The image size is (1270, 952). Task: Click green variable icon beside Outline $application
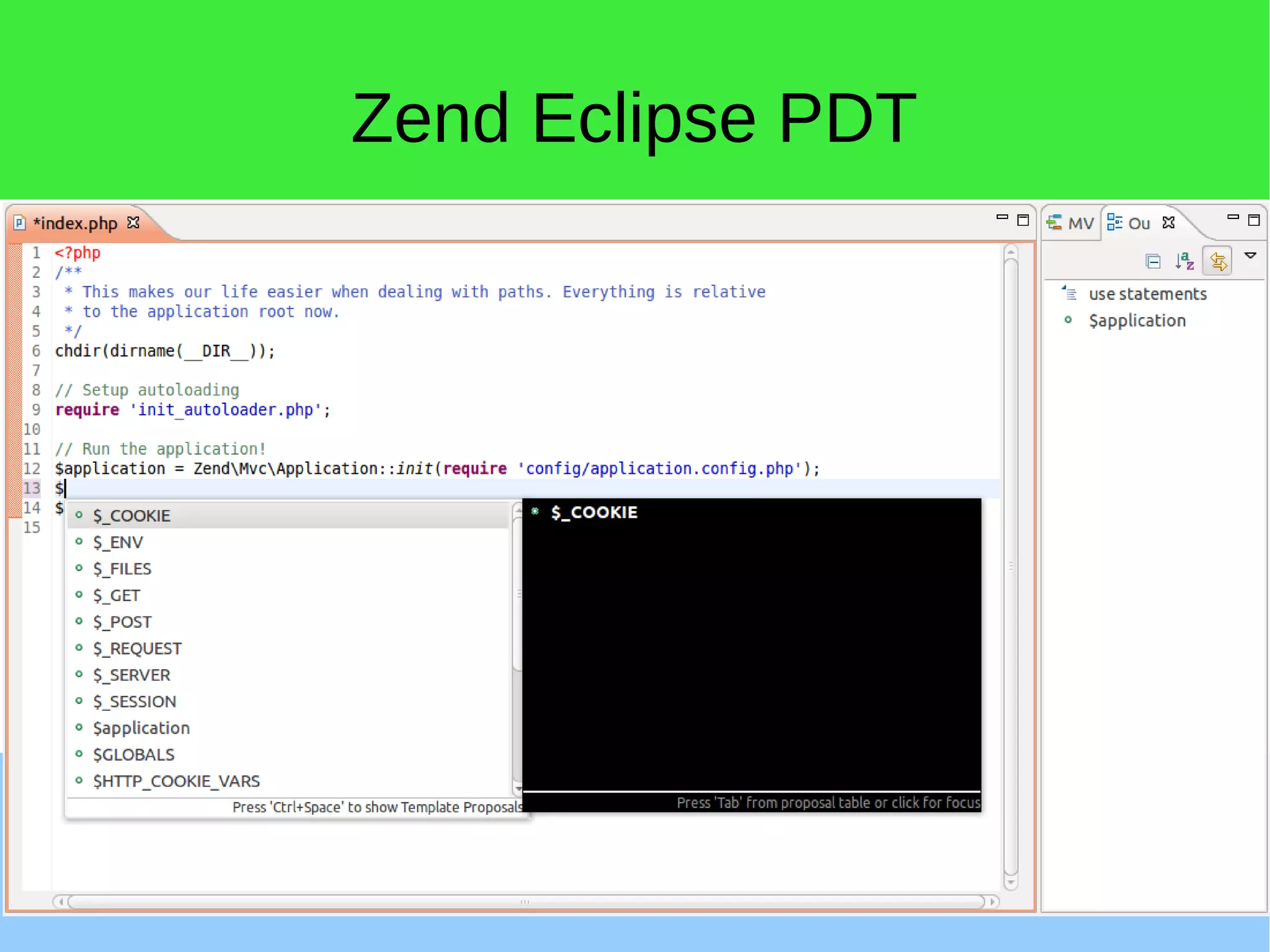(x=1068, y=320)
